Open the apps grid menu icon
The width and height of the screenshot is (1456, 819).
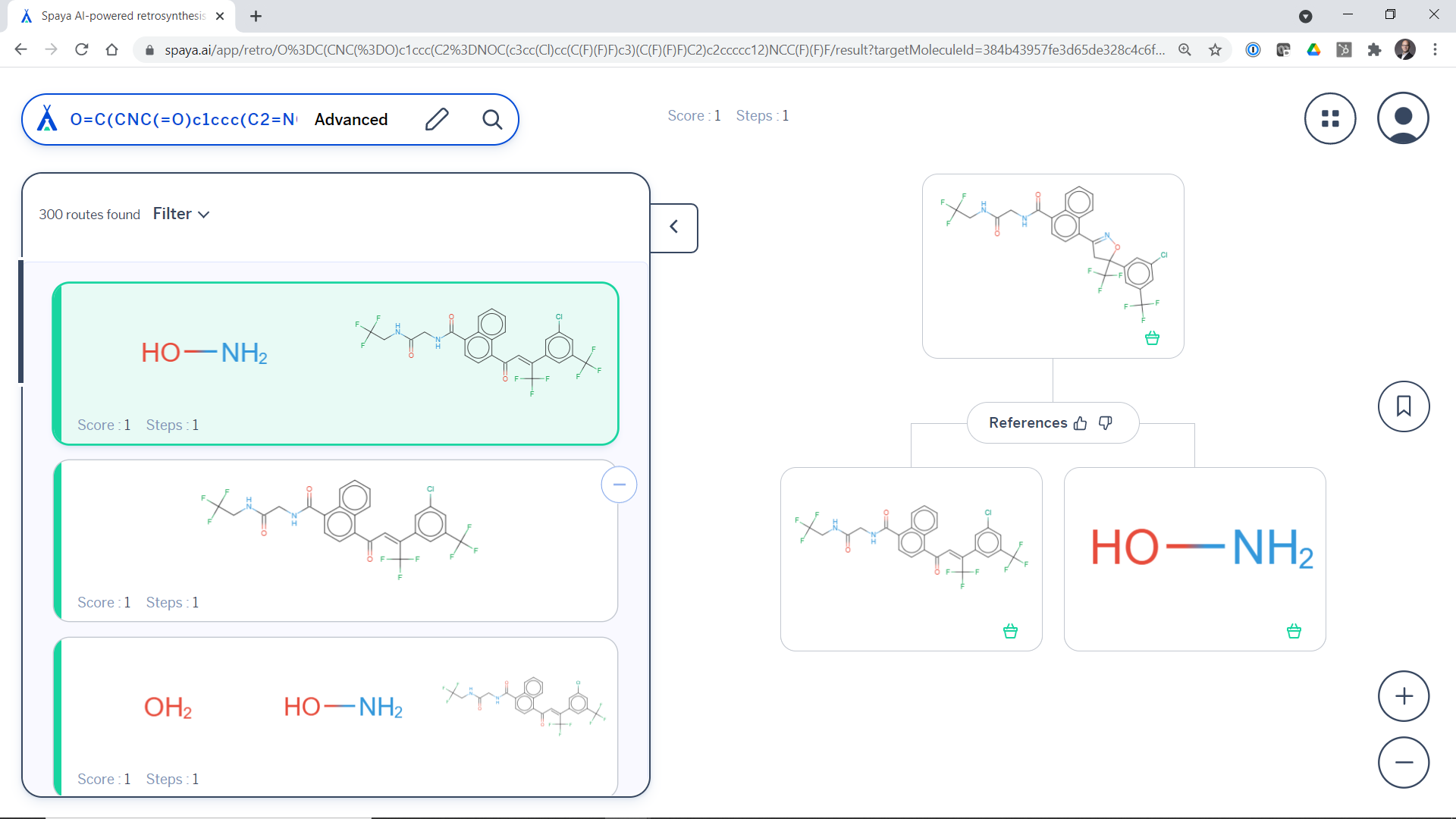point(1330,118)
